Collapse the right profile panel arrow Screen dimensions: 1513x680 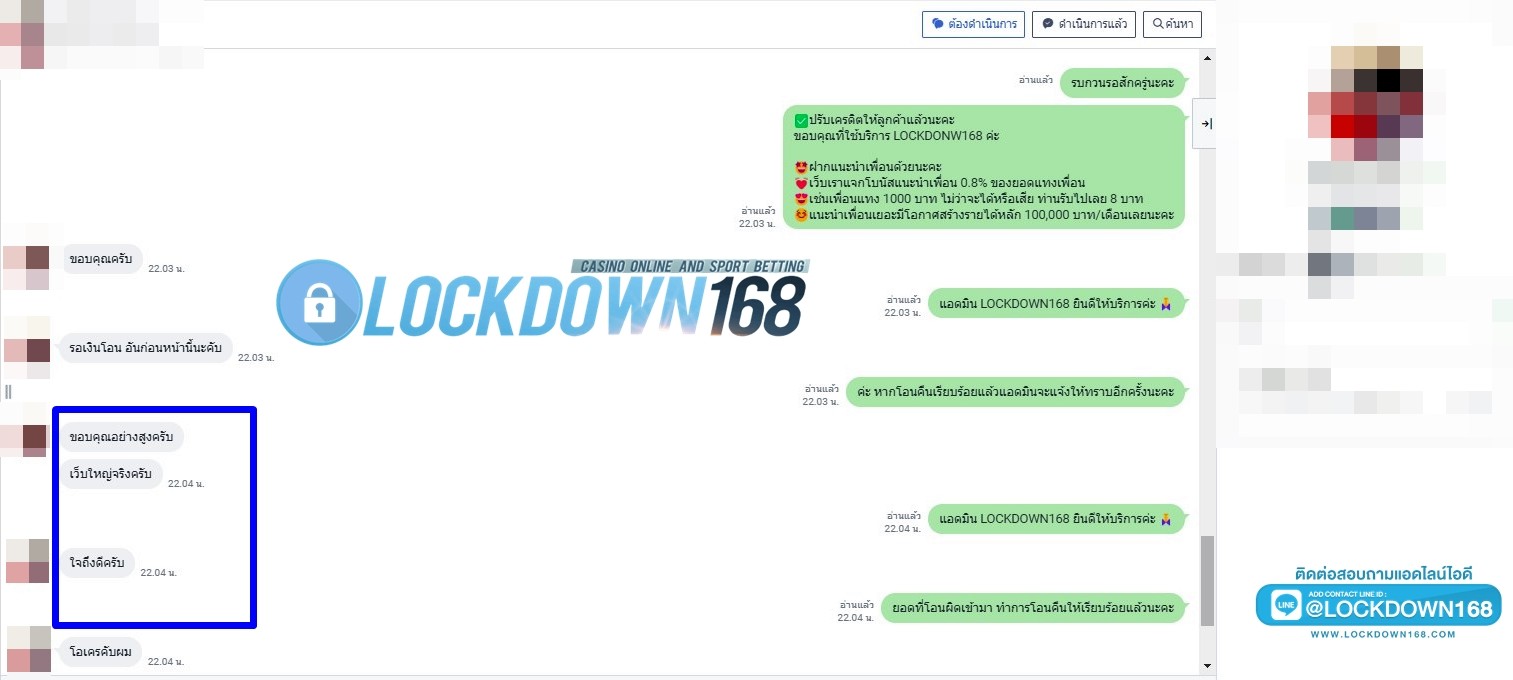pos(1205,124)
